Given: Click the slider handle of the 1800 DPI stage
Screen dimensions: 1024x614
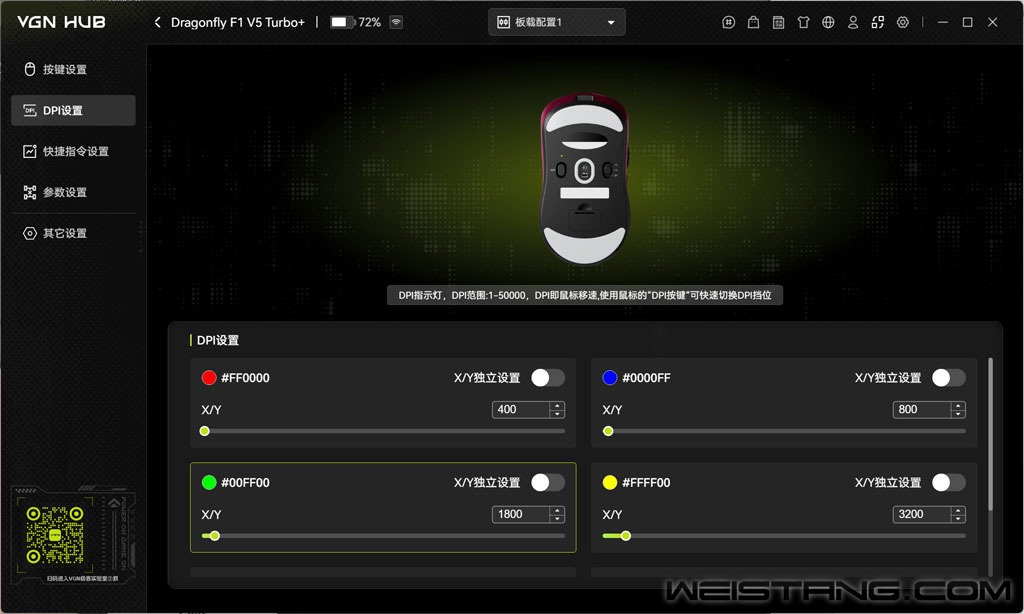Looking at the screenshot, I should (x=215, y=536).
